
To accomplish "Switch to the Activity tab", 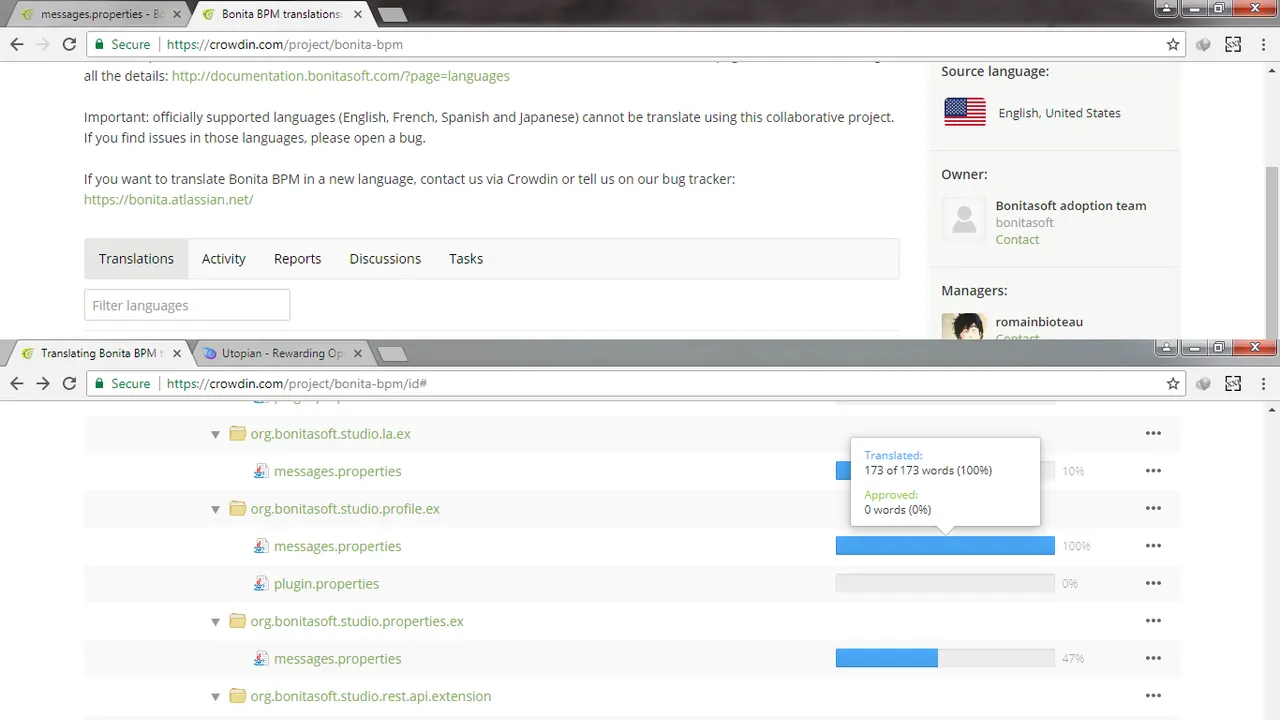I will point(224,258).
